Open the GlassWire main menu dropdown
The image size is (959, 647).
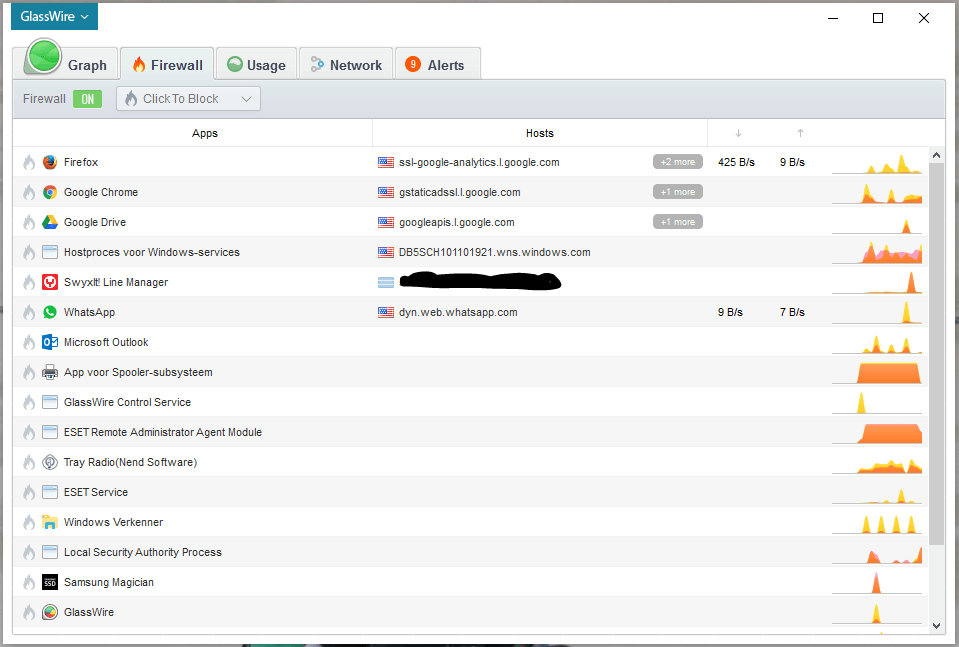point(54,17)
